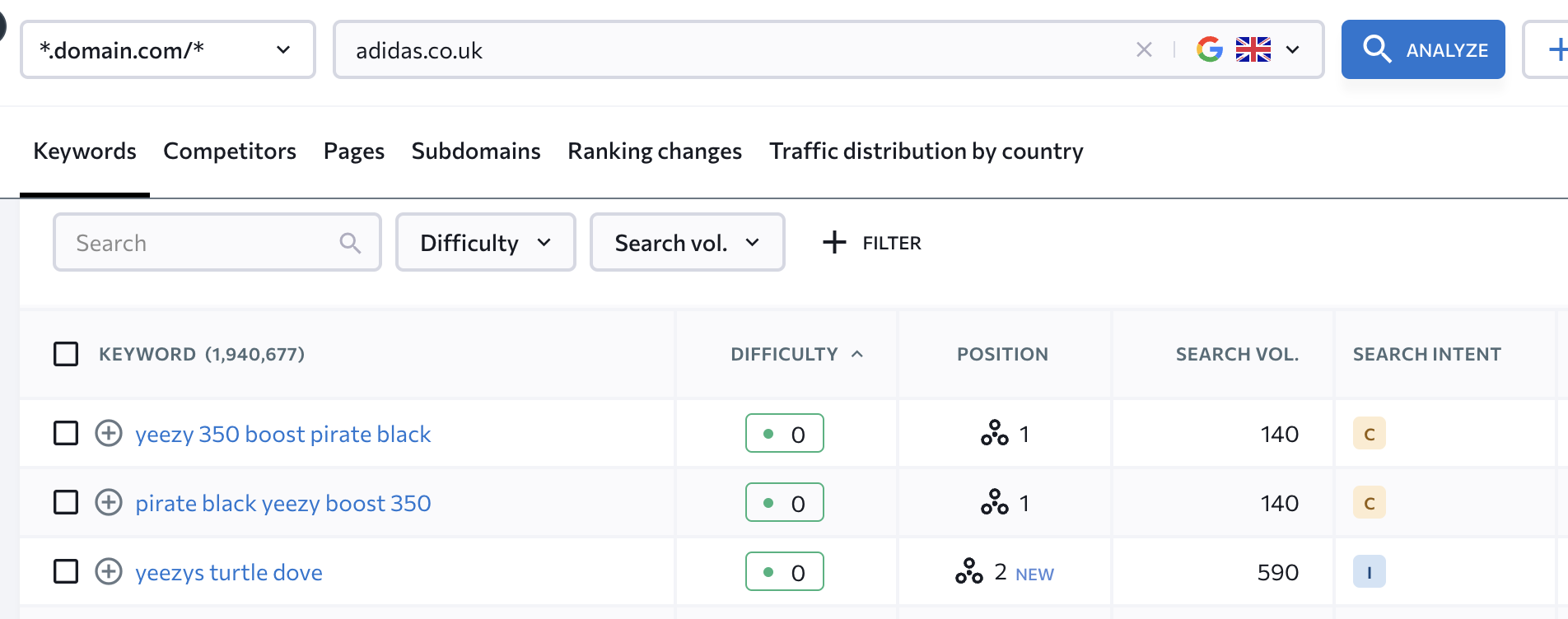
Task: Click search volume 590 value
Action: [1278, 572]
